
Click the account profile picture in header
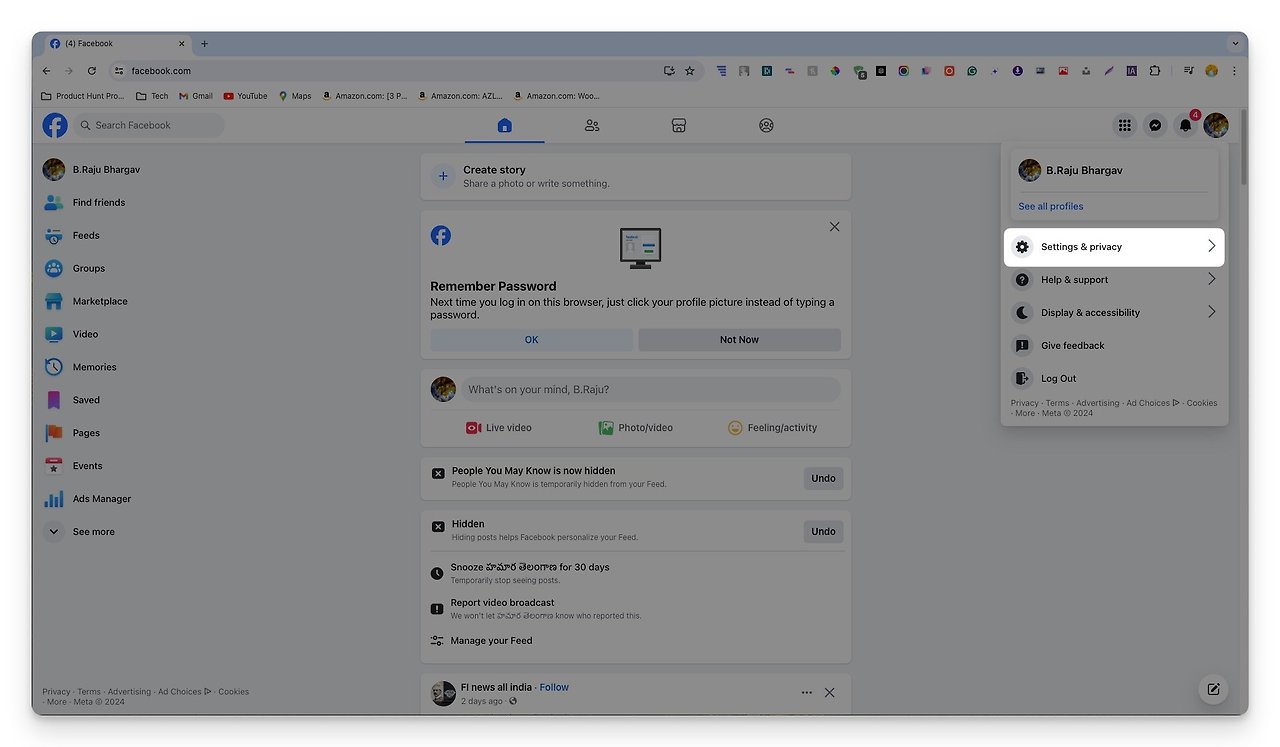(1216, 125)
